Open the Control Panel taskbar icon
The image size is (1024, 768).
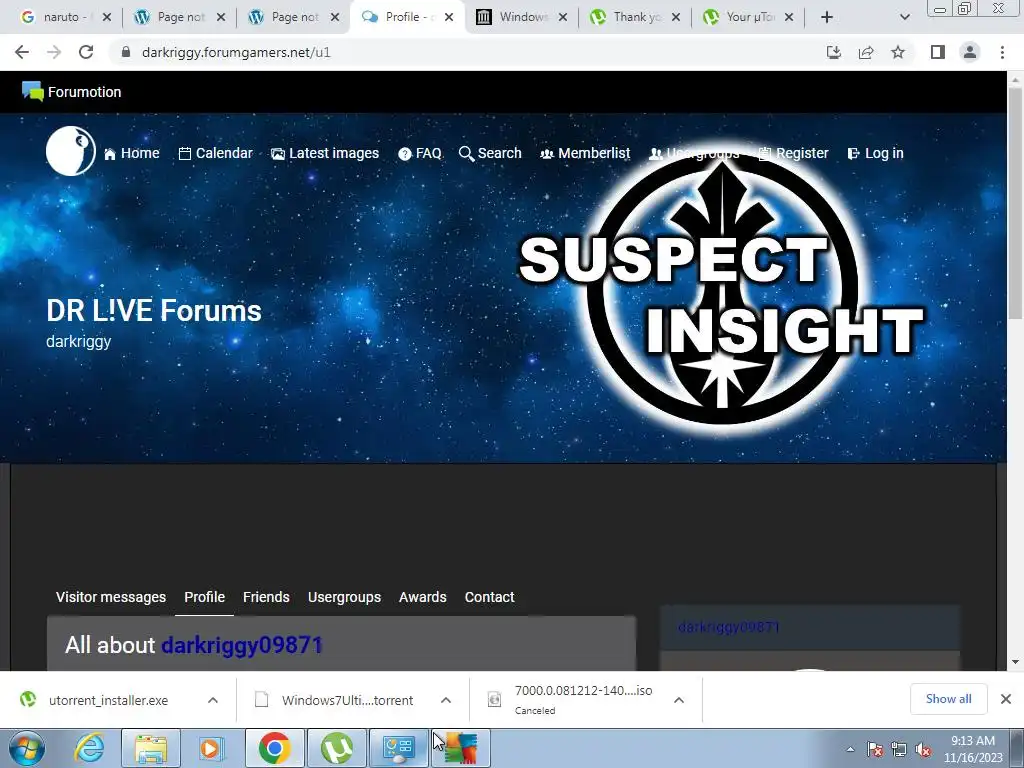398,748
